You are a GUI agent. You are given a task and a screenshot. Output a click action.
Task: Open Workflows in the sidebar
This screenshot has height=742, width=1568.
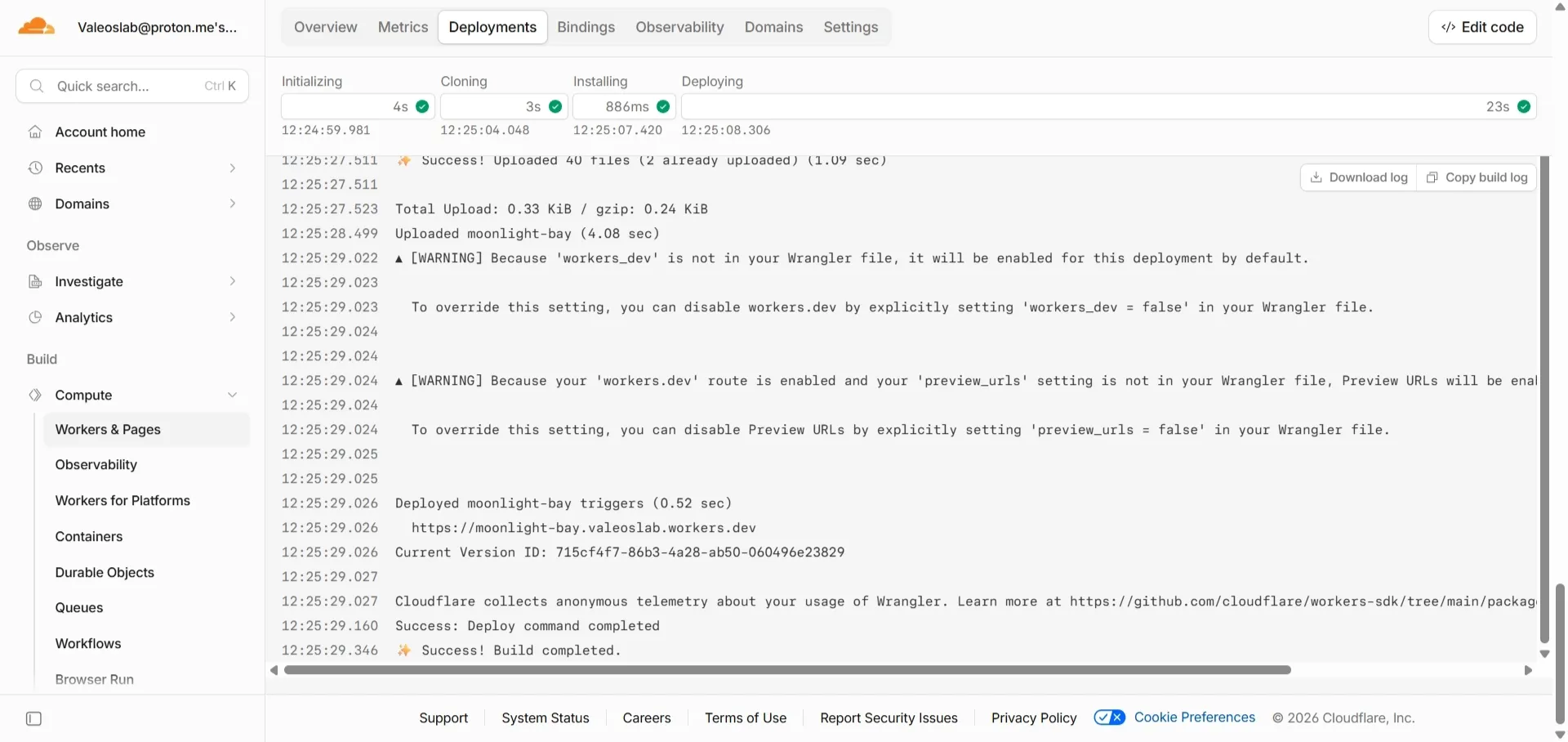point(88,643)
